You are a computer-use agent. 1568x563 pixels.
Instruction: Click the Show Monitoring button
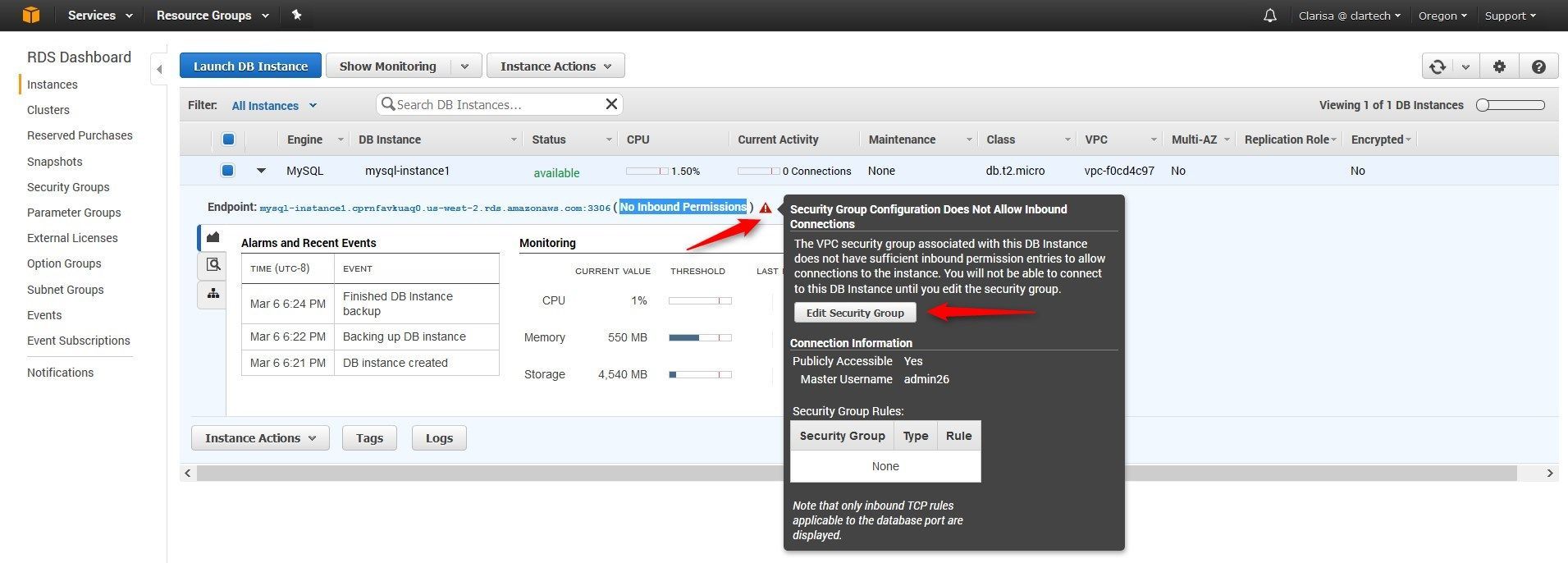point(388,66)
